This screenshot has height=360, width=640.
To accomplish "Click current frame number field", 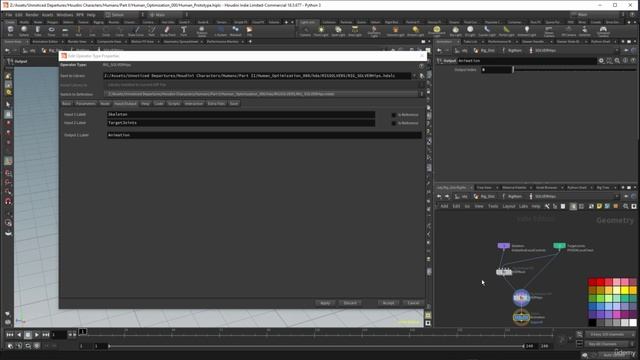I will pyautogui.click(x=59, y=335).
